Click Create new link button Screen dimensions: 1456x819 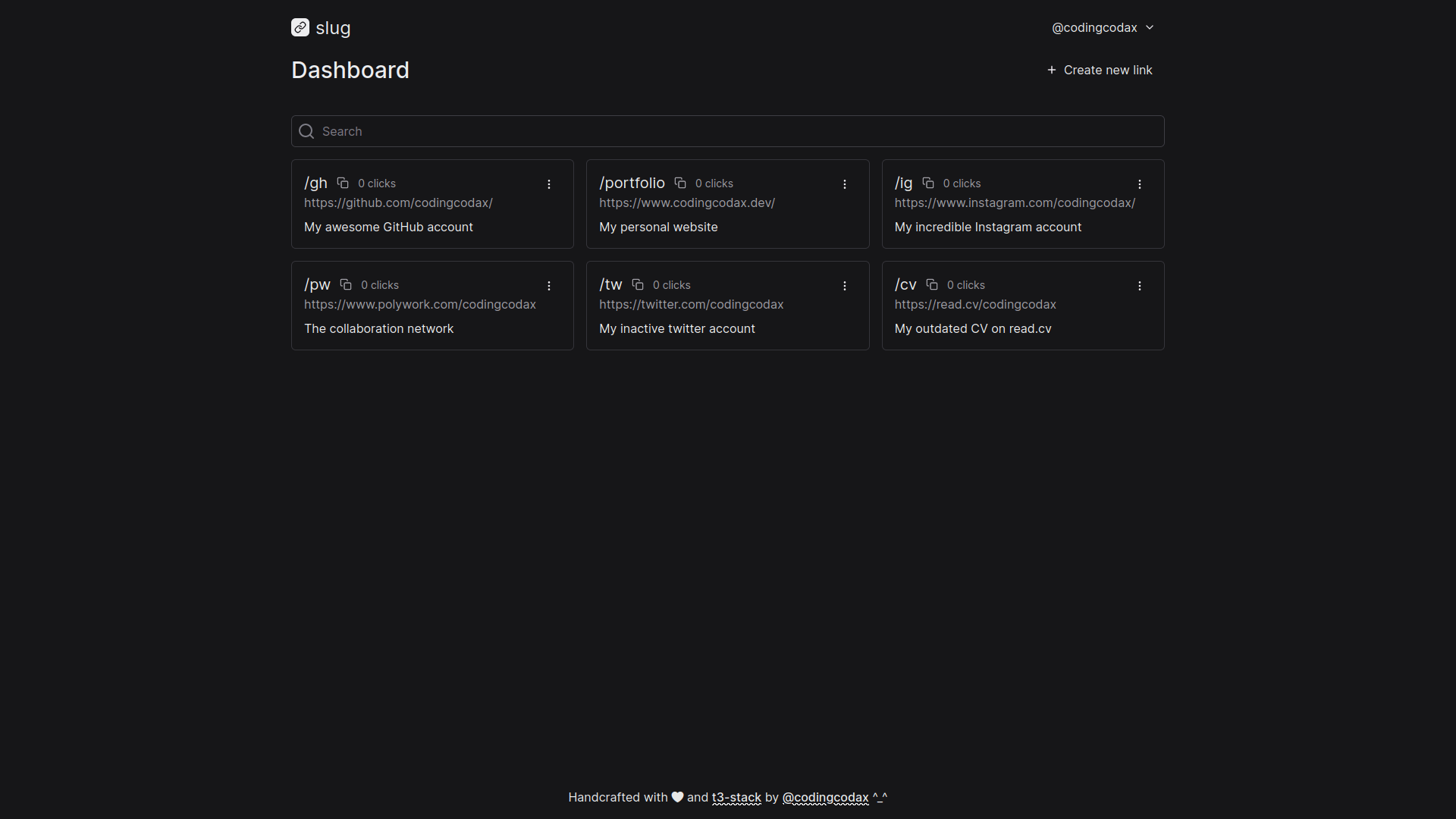(1100, 70)
